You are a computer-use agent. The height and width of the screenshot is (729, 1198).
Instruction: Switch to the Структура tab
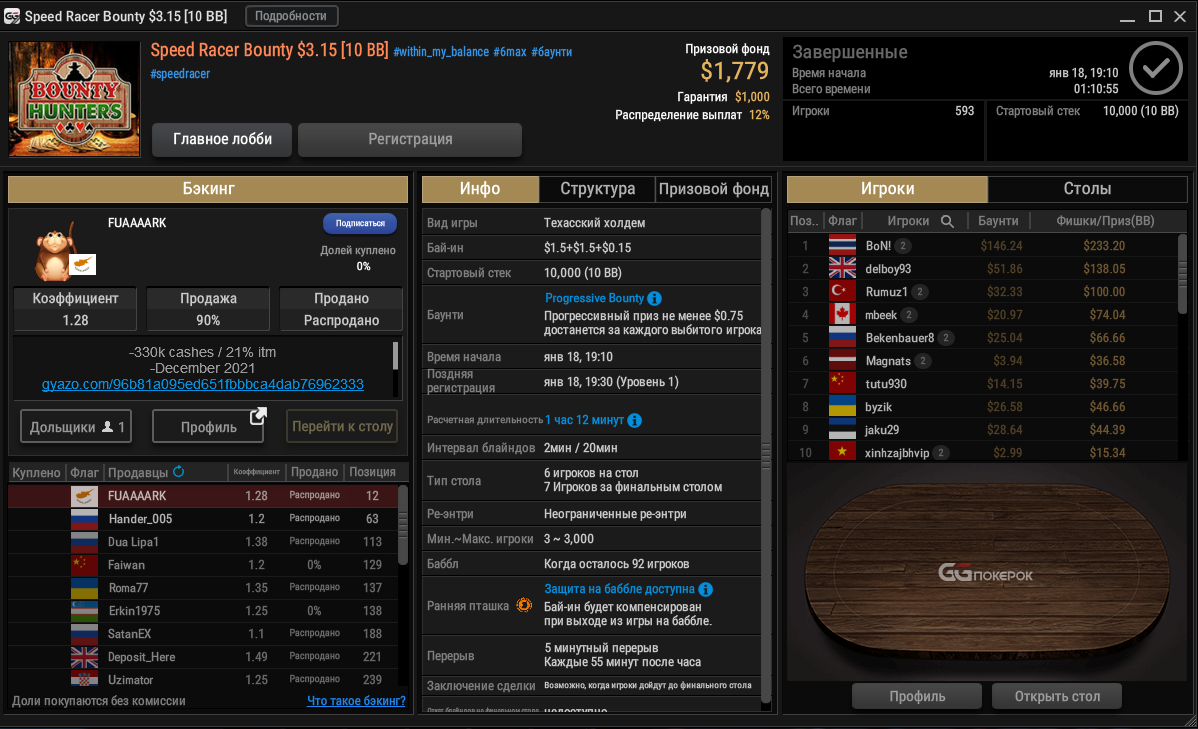(x=597, y=189)
